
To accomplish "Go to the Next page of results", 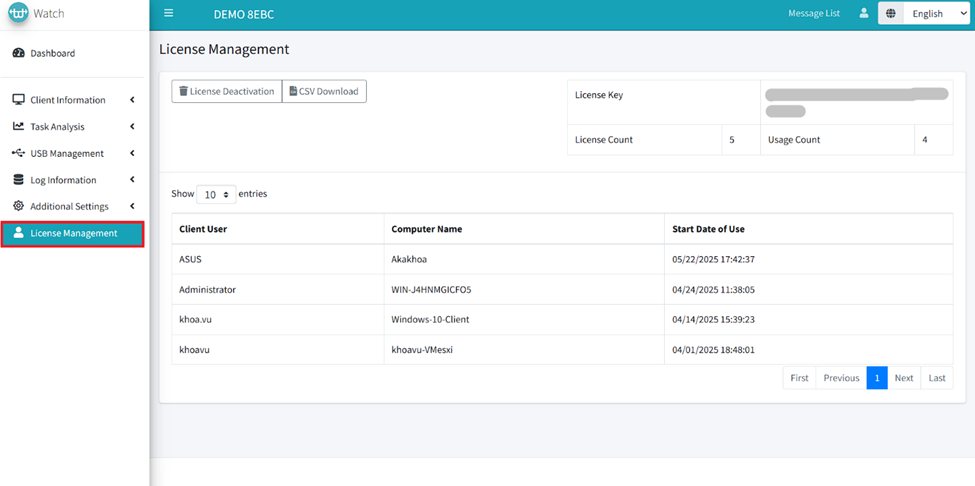I will [x=903, y=378].
